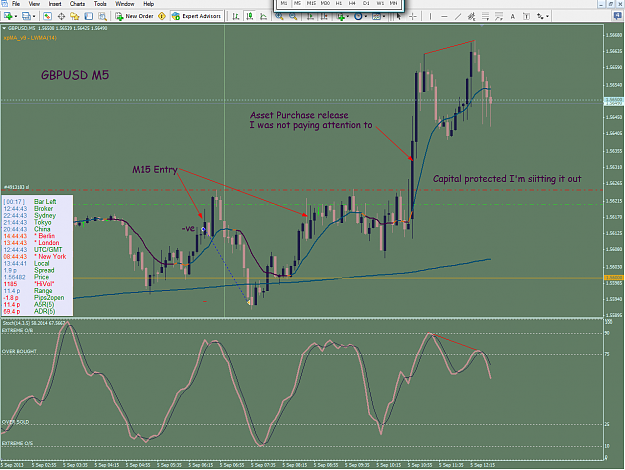Select the MN timeframe button

coord(393,3)
